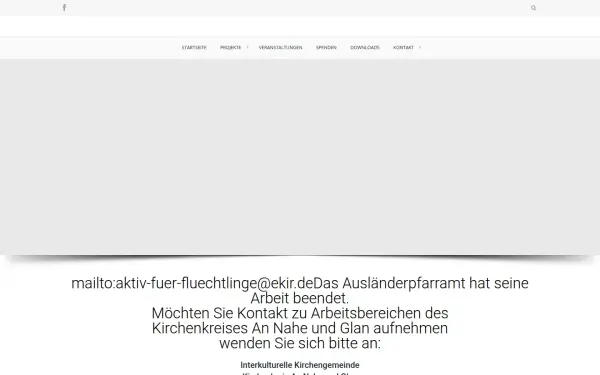600x375 pixels.
Task: Click 'Möchten Sie Kontakt zu Arbeitsbereichen des' line
Action: pyautogui.click(x=300, y=313)
